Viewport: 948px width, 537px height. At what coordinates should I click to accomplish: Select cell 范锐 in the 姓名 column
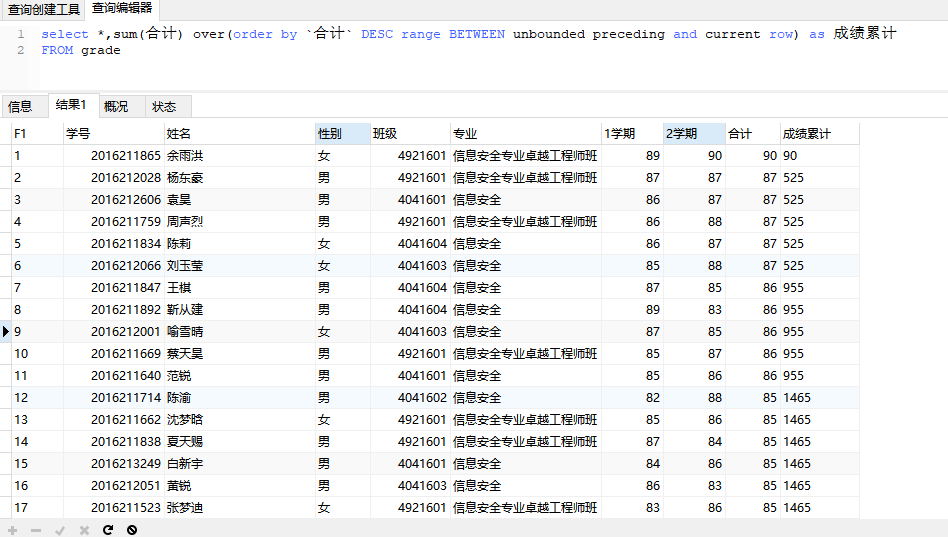click(x=239, y=376)
